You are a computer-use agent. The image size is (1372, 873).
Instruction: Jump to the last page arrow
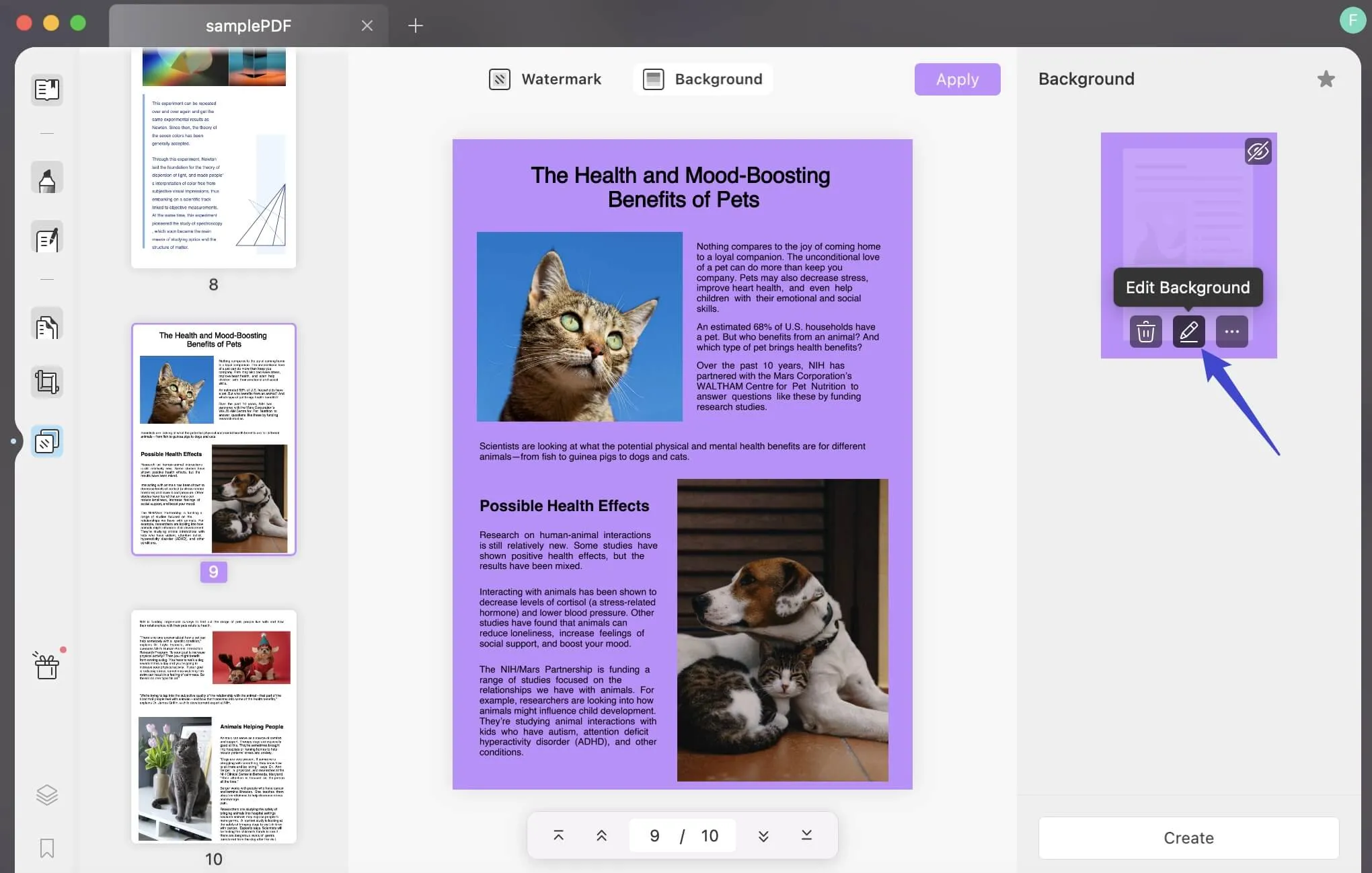[806, 835]
